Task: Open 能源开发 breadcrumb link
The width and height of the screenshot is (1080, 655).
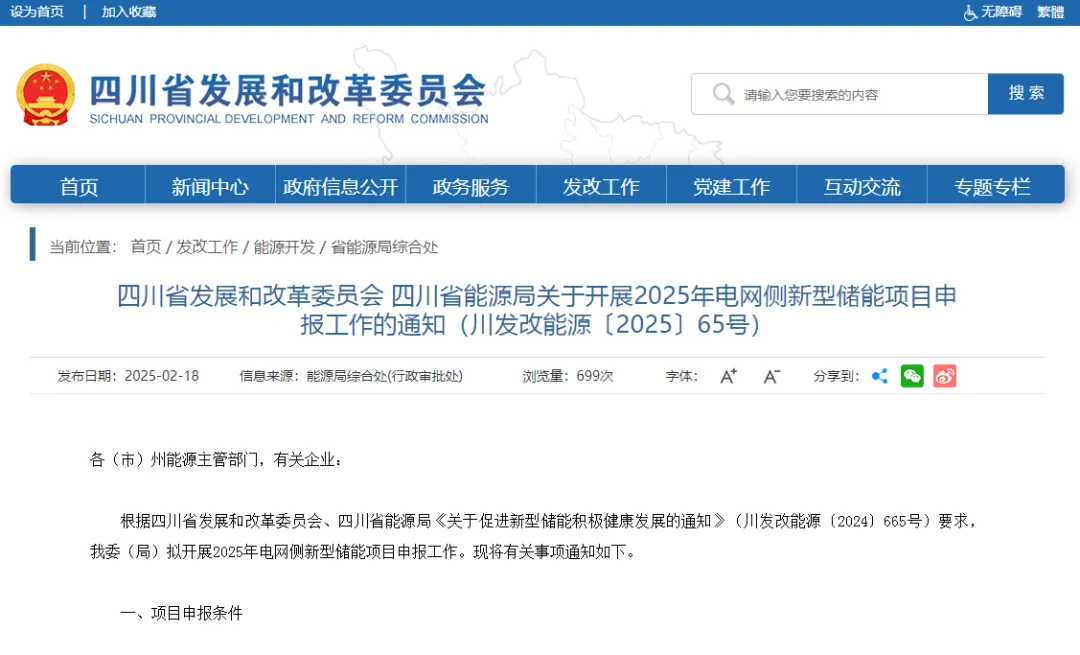Action: 284,246
